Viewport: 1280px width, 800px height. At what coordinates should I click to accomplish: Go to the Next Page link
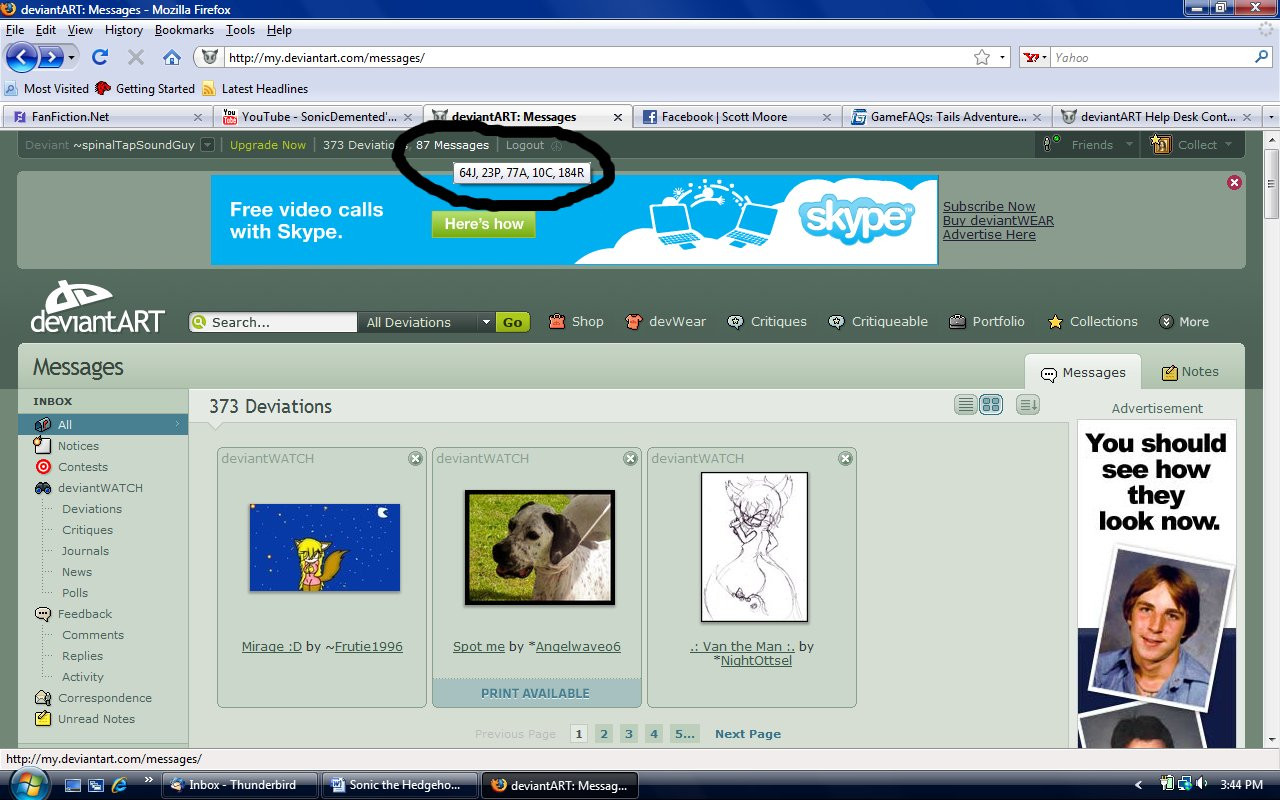tap(748, 734)
